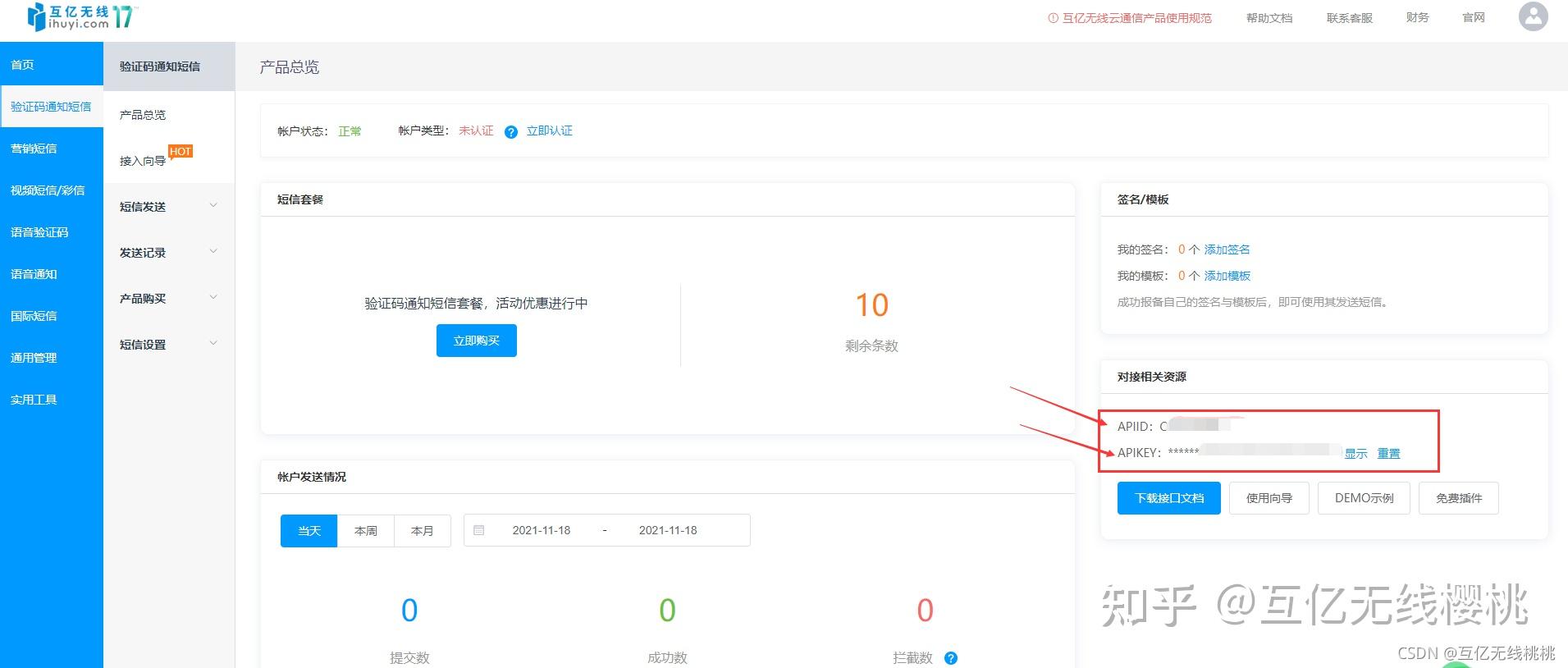The height and width of the screenshot is (668, 1568).
Task: Open 营销短信 in the sidebar
Action: tap(34, 149)
